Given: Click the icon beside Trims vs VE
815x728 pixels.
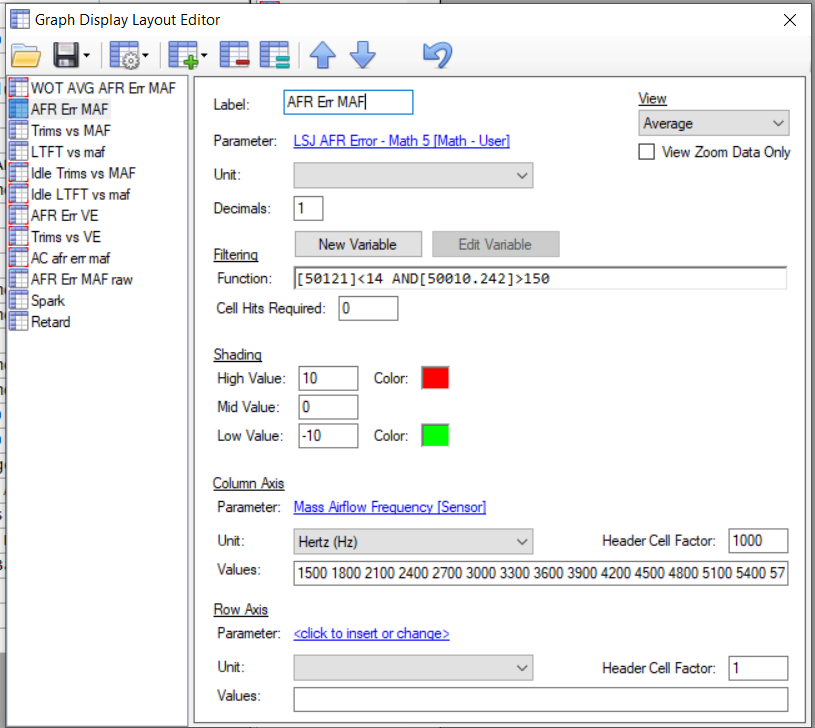Looking at the screenshot, I should [19, 237].
